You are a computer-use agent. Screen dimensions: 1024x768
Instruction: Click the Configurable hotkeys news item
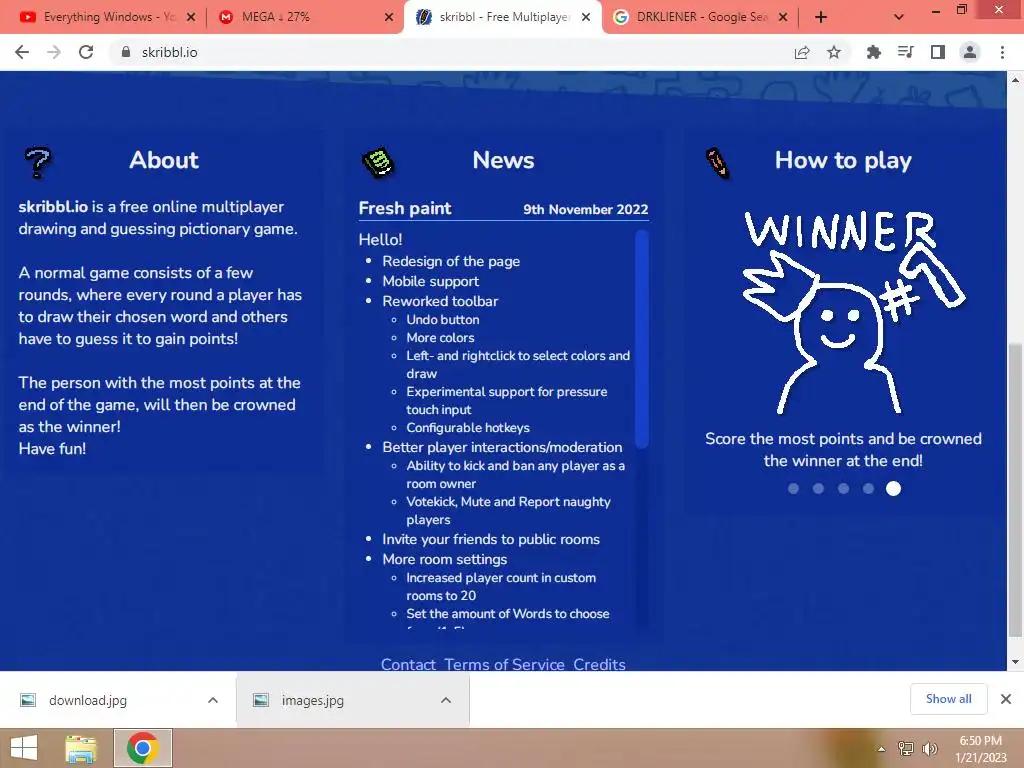(x=468, y=428)
